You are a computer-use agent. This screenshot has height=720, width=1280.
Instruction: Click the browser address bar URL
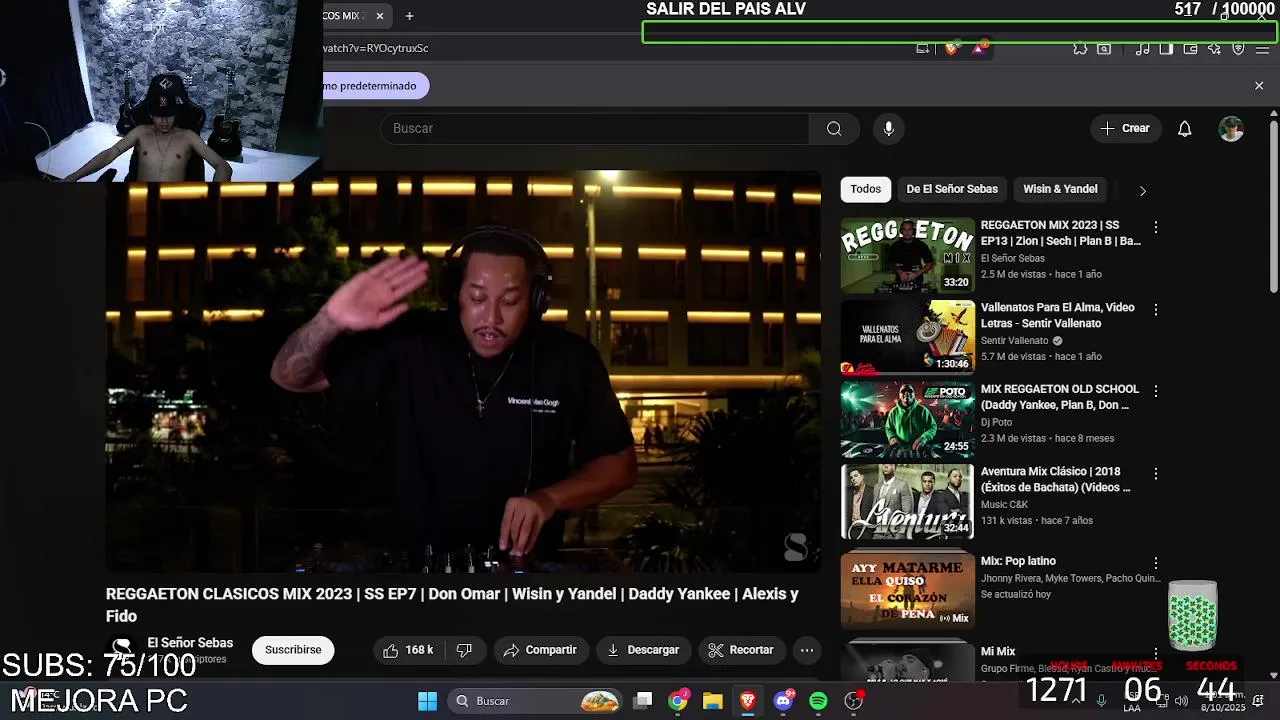pyautogui.click(x=376, y=48)
